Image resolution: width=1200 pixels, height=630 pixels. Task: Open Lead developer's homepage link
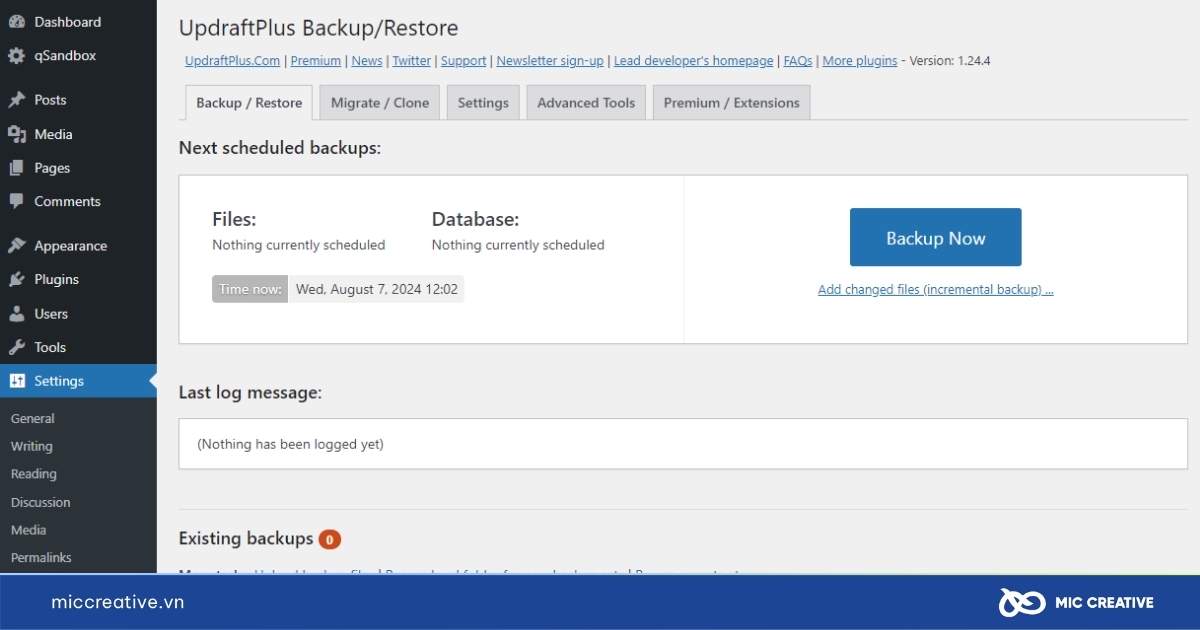[694, 61]
